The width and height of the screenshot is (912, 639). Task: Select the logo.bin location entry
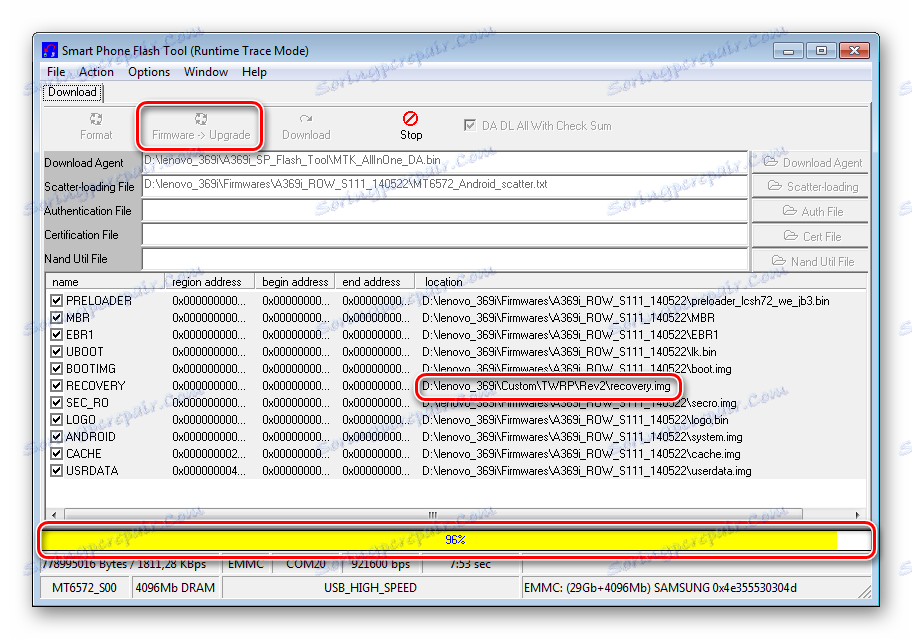[575, 420]
